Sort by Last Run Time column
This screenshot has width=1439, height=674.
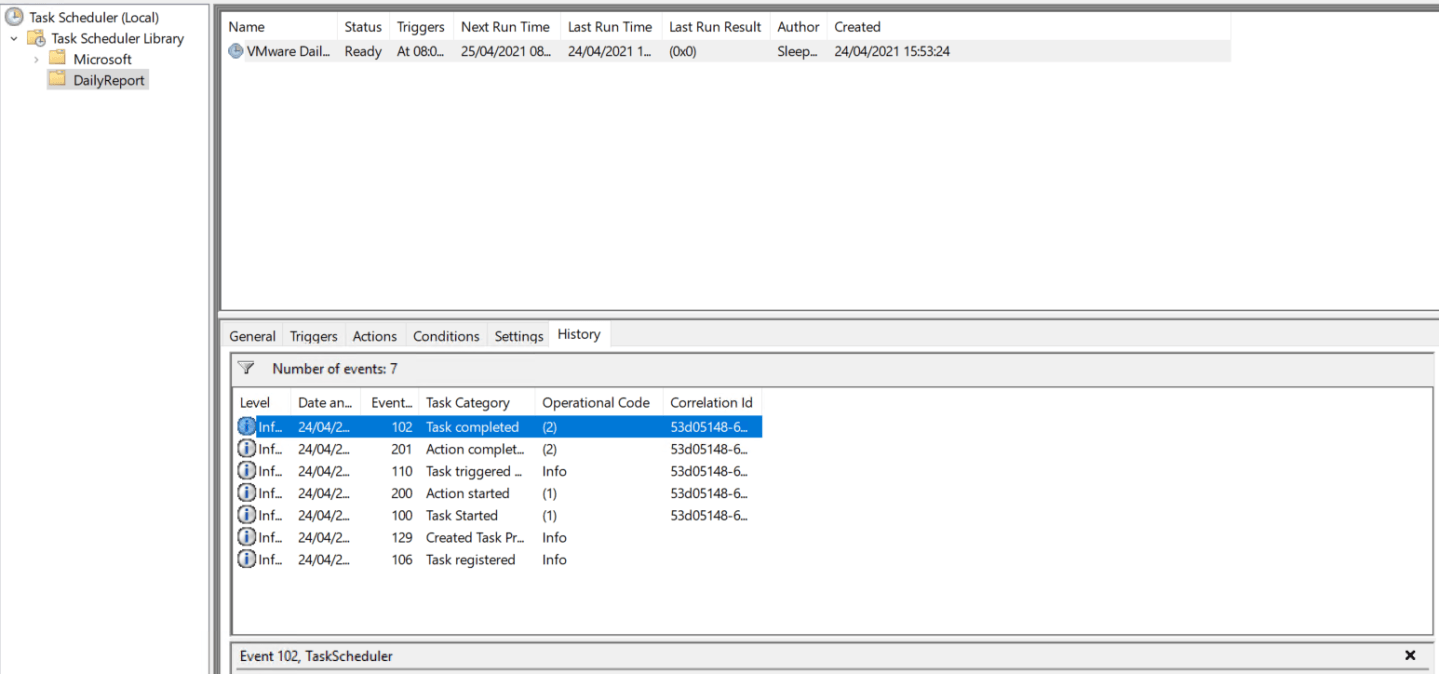coord(610,27)
